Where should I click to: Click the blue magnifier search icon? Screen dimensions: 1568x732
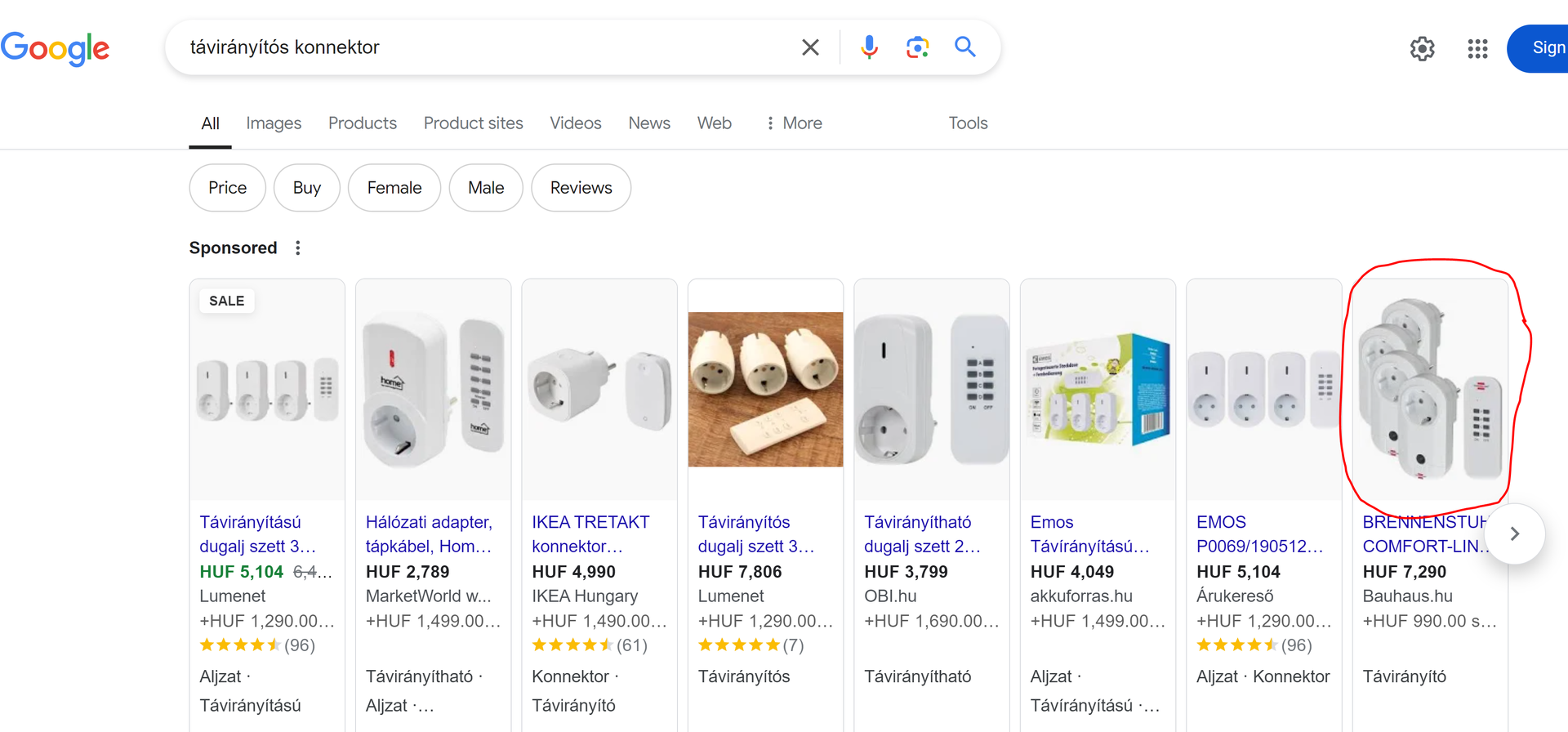click(965, 47)
